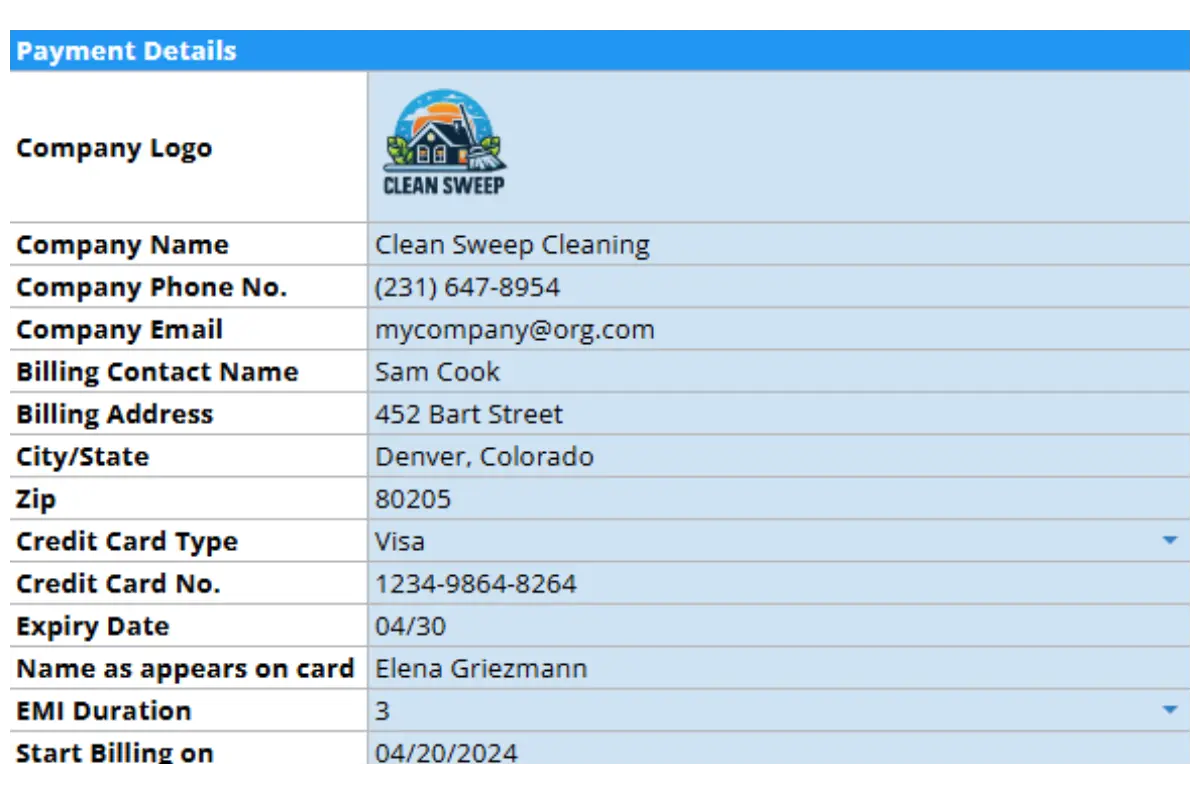
Task: Select the 452 Bart Street address cell
Action: tap(468, 414)
